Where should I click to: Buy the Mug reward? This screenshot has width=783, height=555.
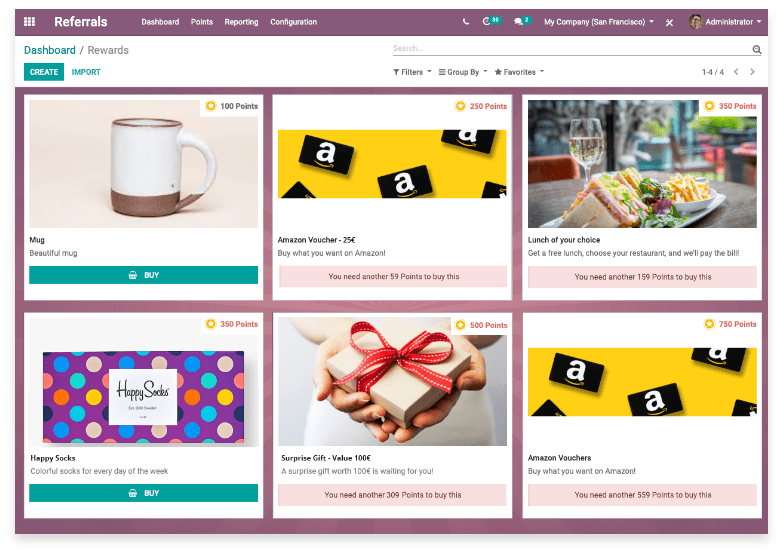143,275
